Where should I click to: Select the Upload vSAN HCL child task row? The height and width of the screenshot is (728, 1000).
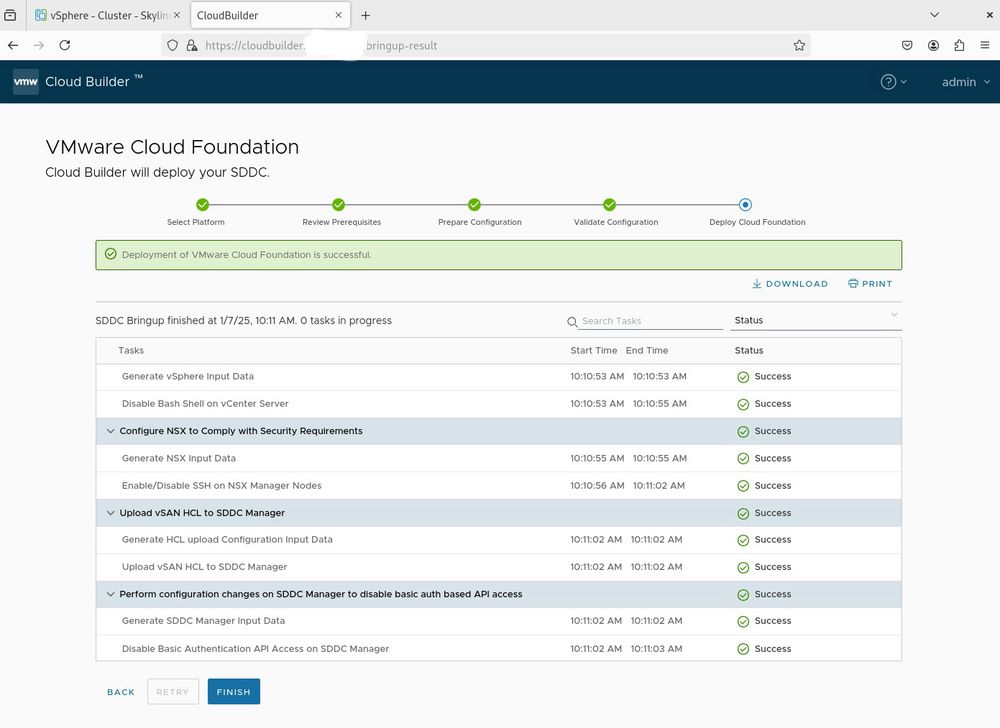click(499, 567)
